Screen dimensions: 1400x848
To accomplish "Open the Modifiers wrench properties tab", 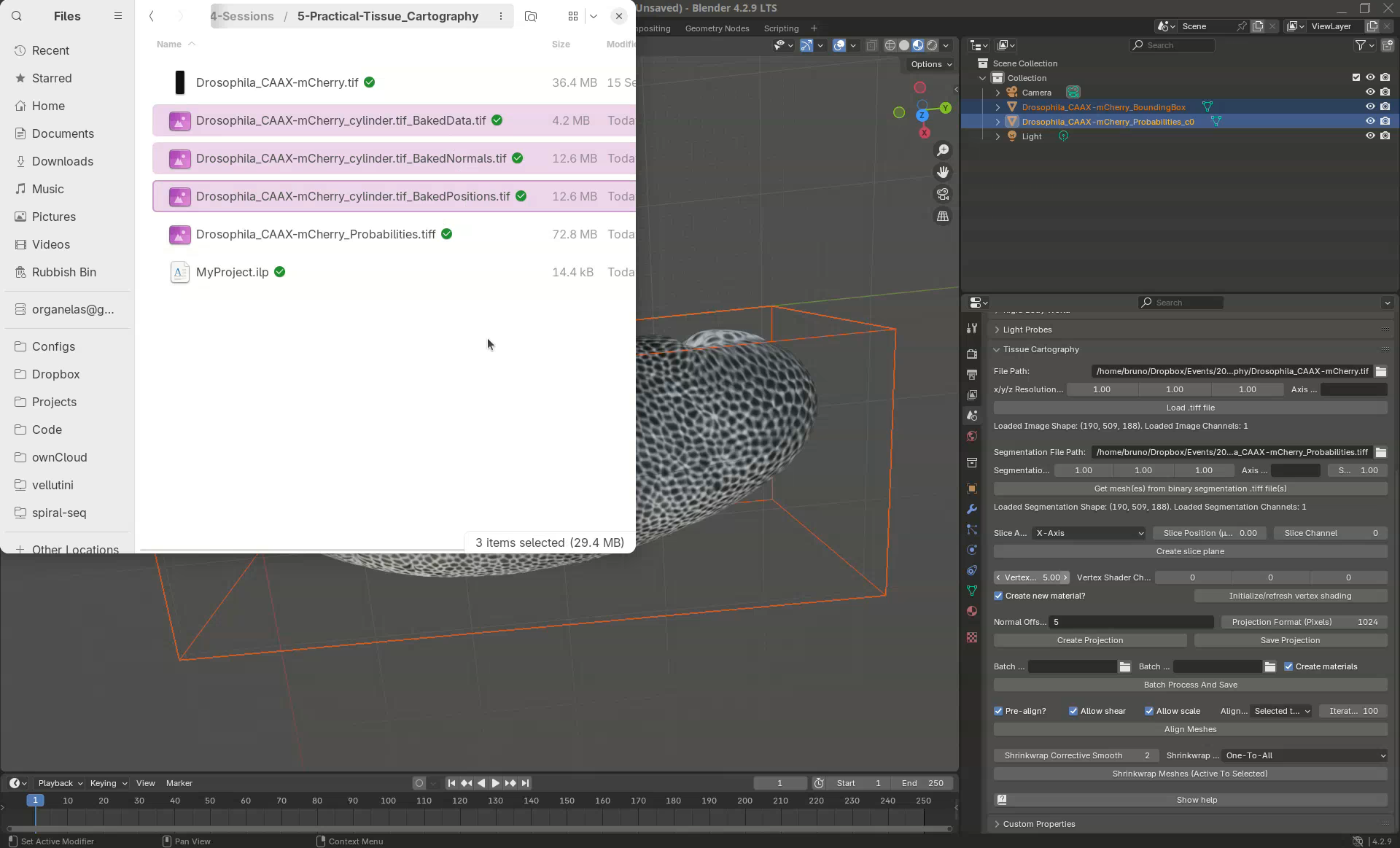I will click(x=971, y=509).
